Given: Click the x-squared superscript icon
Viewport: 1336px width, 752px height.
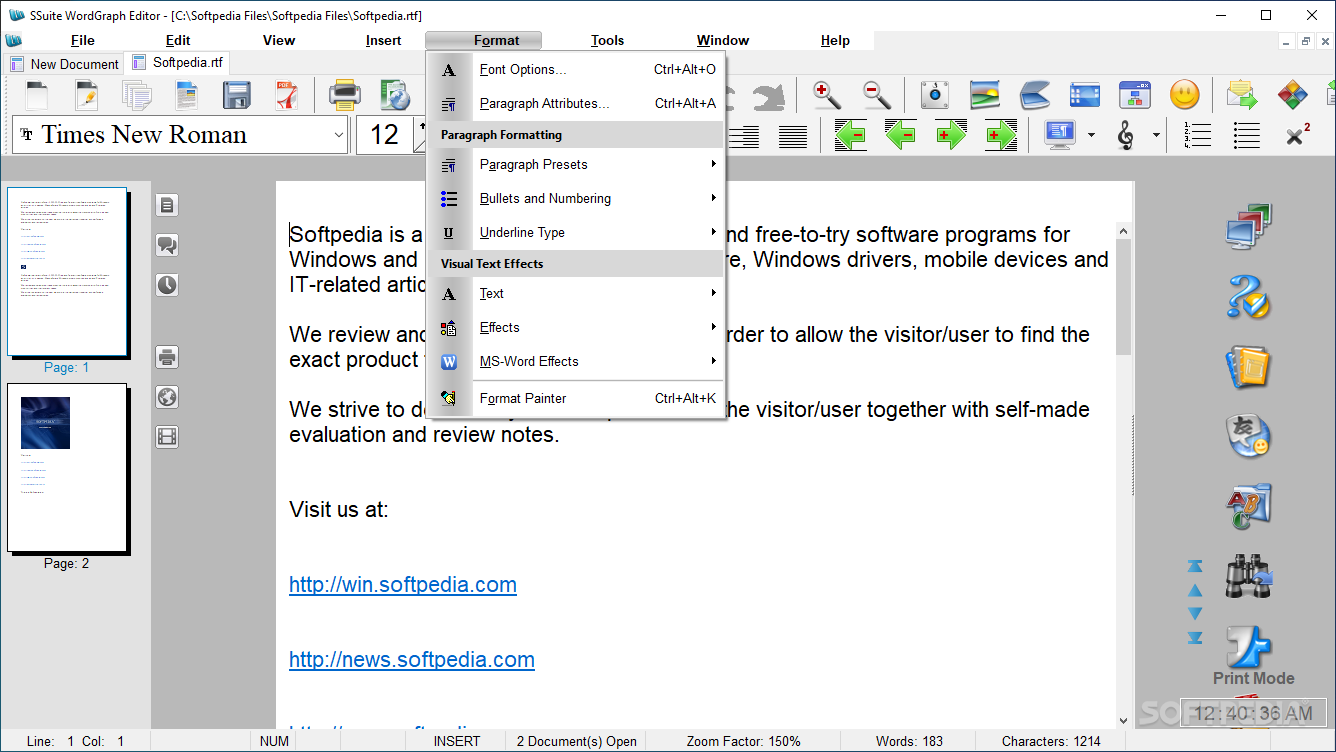Looking at the screenshot, I should click(1297, 135).
